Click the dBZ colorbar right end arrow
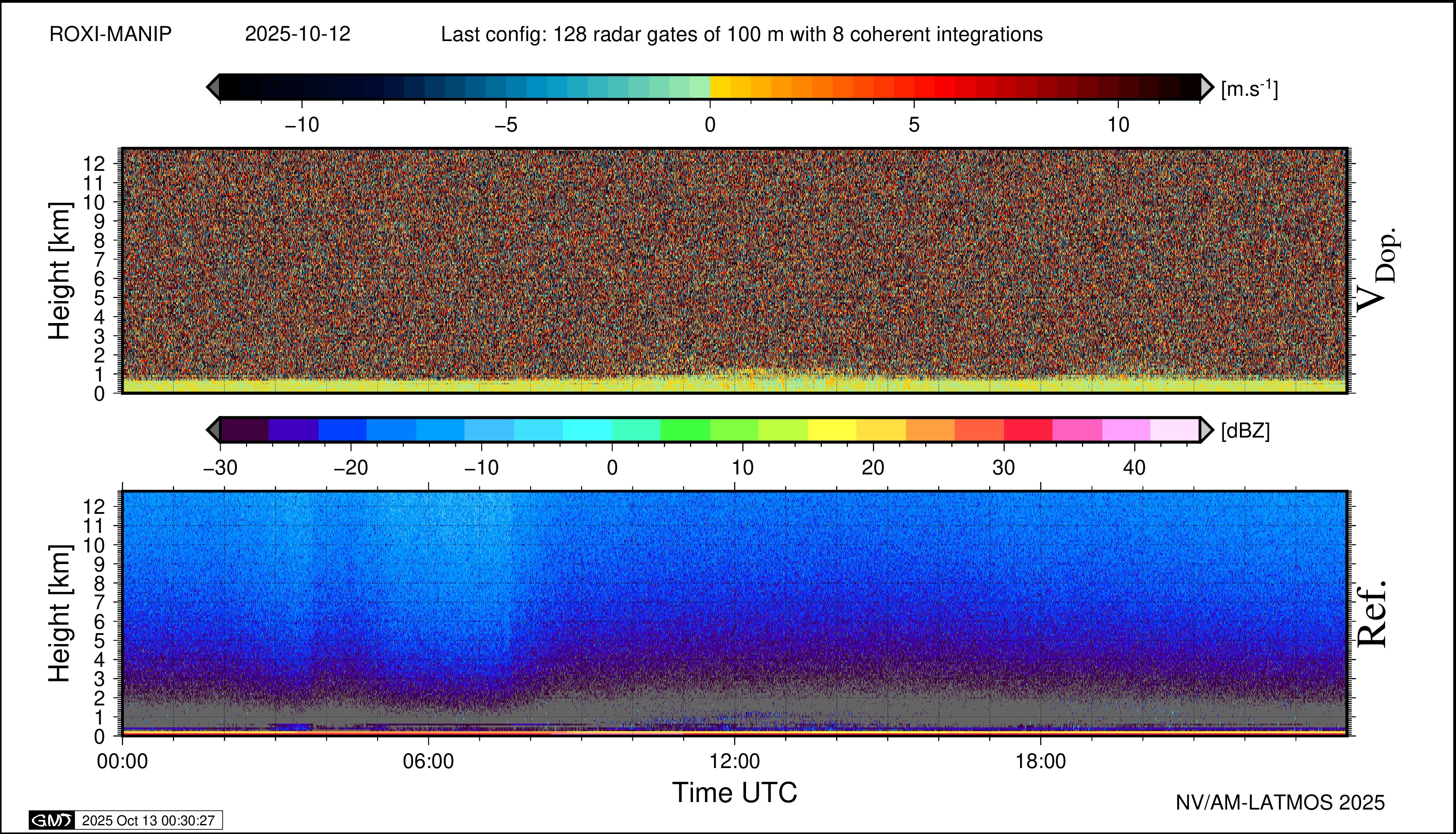This screenshot has height=834, width=1456. pos(1206,430)
